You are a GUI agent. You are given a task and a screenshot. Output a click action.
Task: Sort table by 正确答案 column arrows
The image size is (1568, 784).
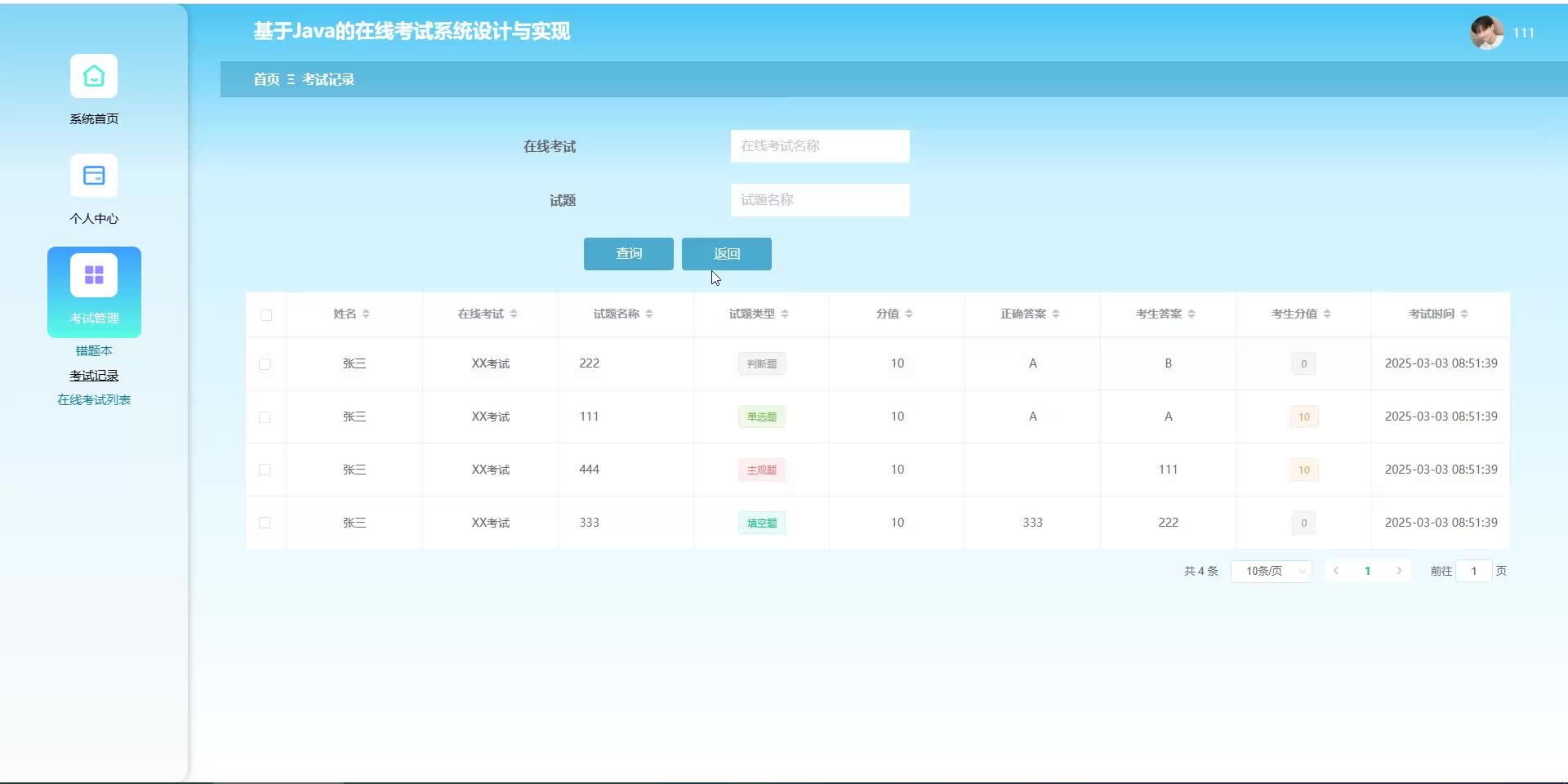[x=1056, y=314]
